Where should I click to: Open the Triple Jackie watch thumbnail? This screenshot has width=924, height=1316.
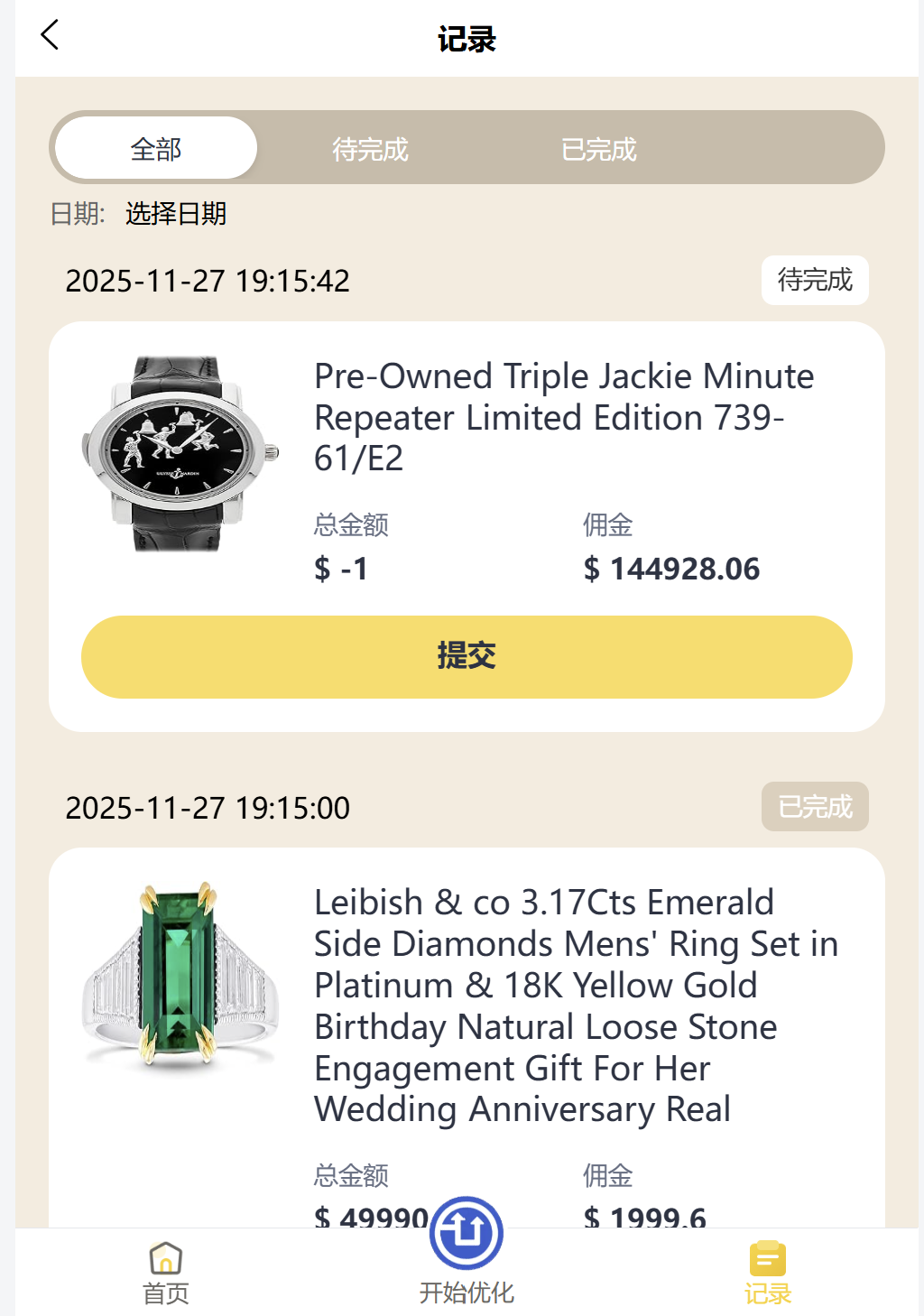coord(180,453)
